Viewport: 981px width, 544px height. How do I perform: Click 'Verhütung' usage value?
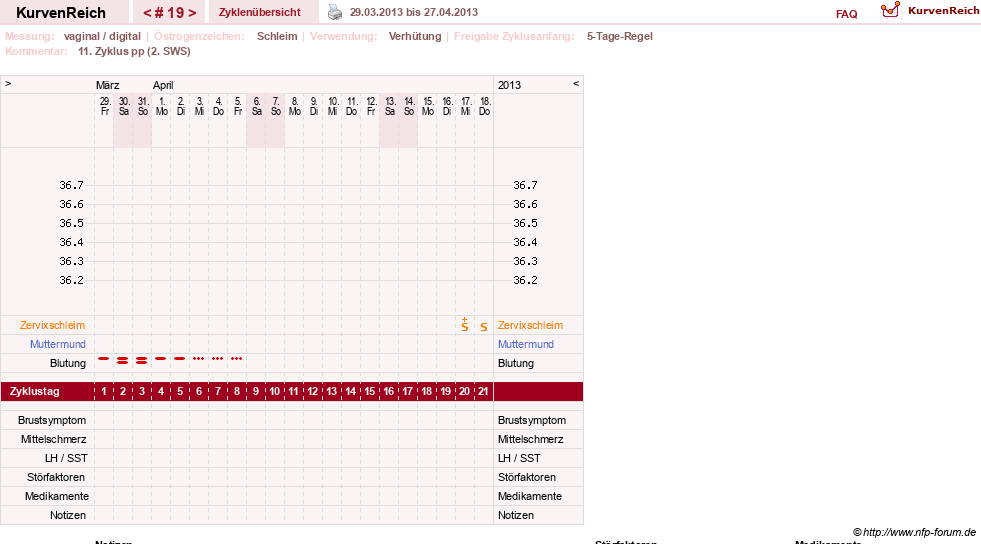coord(415,36)
